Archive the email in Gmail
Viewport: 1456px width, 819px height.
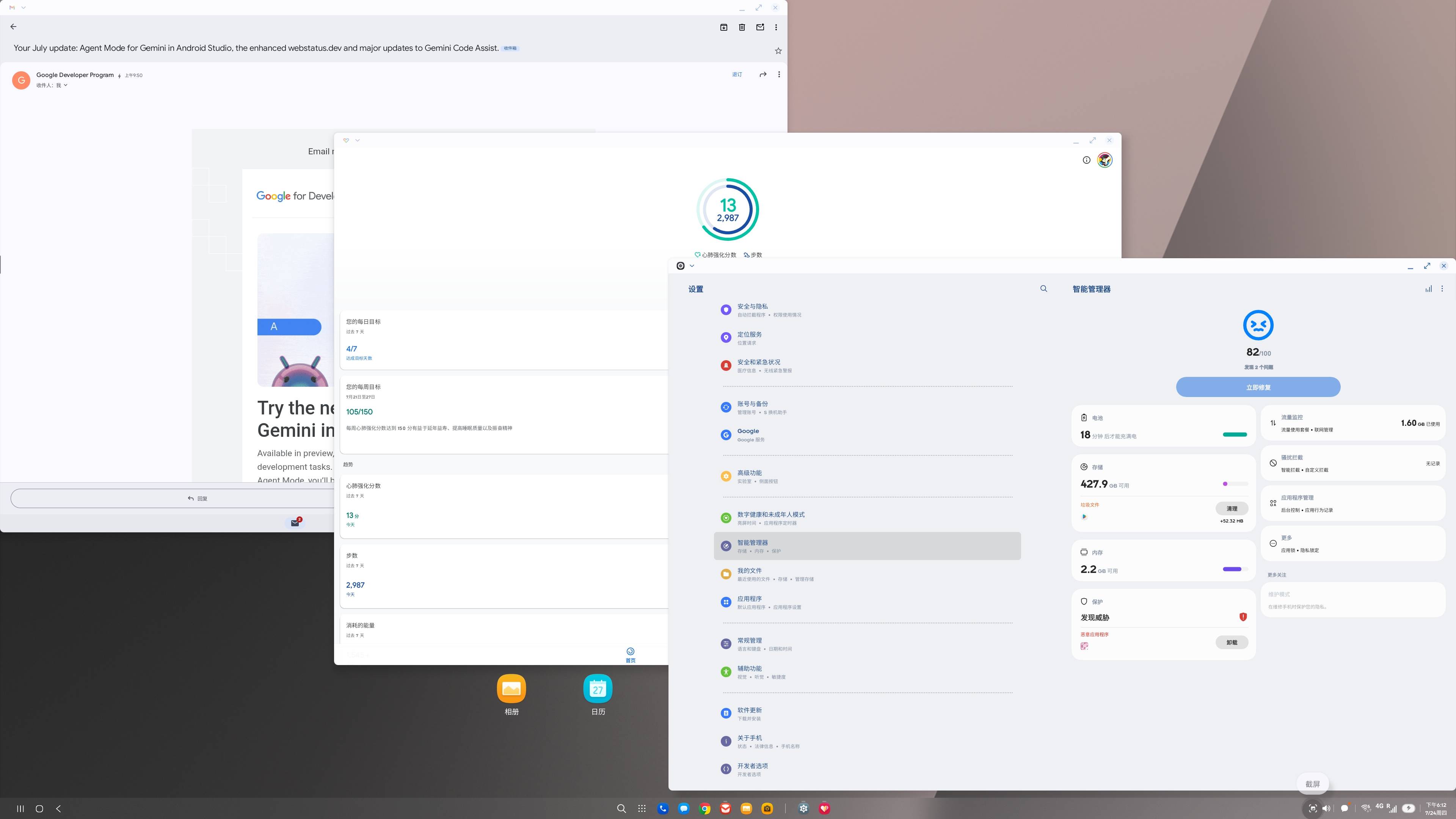click(x=723, y=27)
